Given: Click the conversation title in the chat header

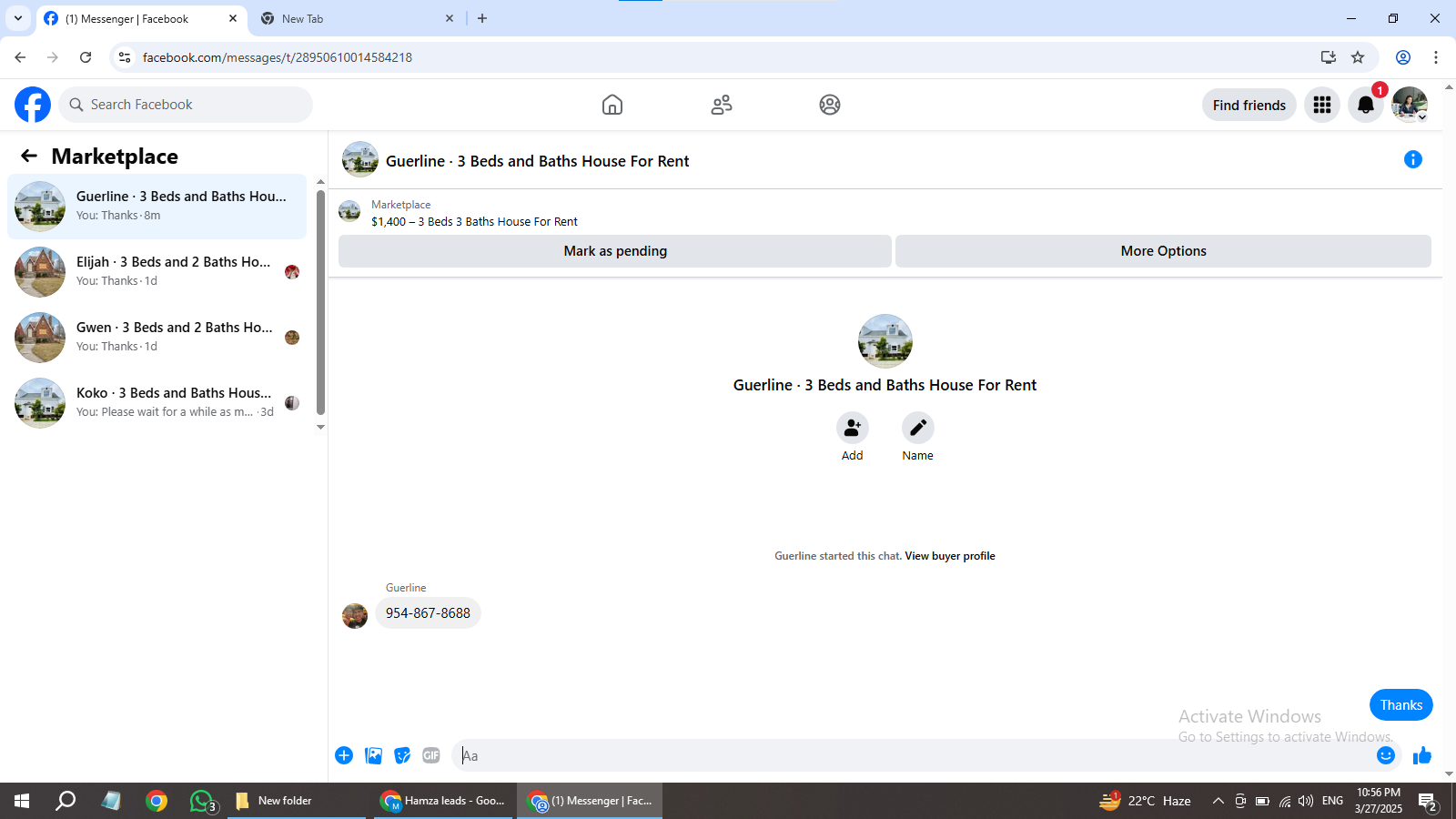Looking at the screenshot, I should point(538,161).
